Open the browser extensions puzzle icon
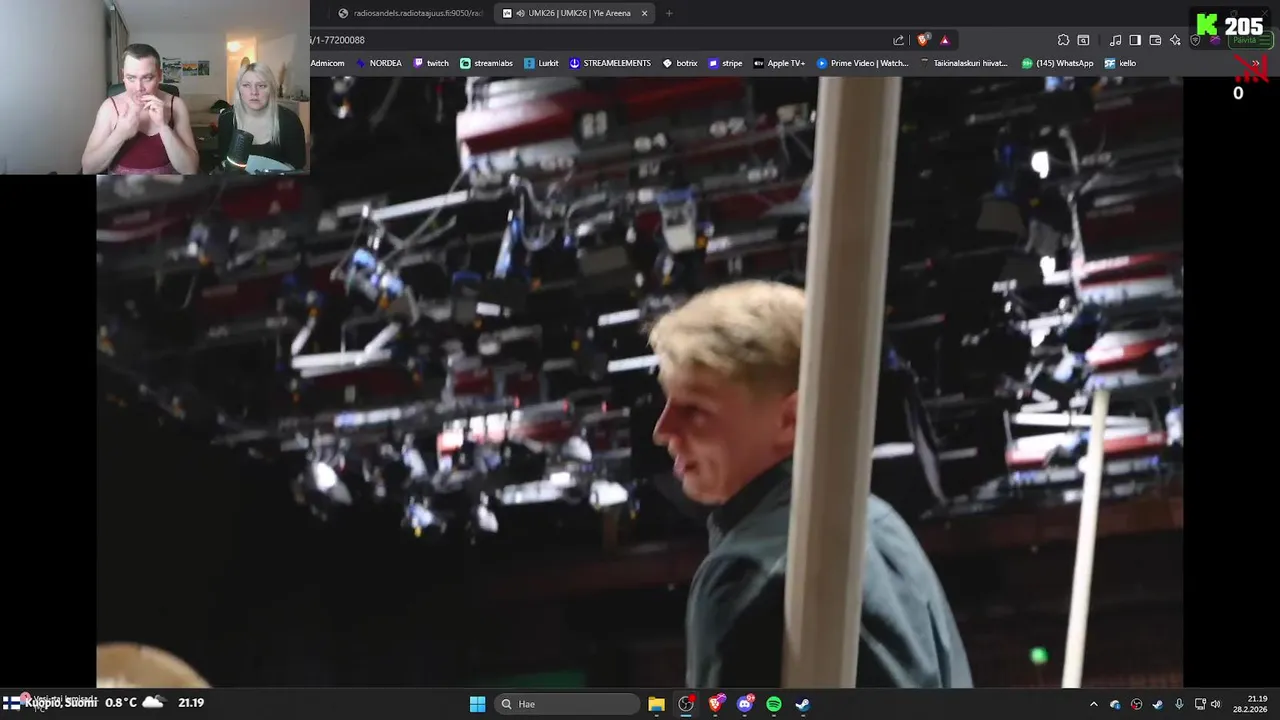 coord(1063,40)
